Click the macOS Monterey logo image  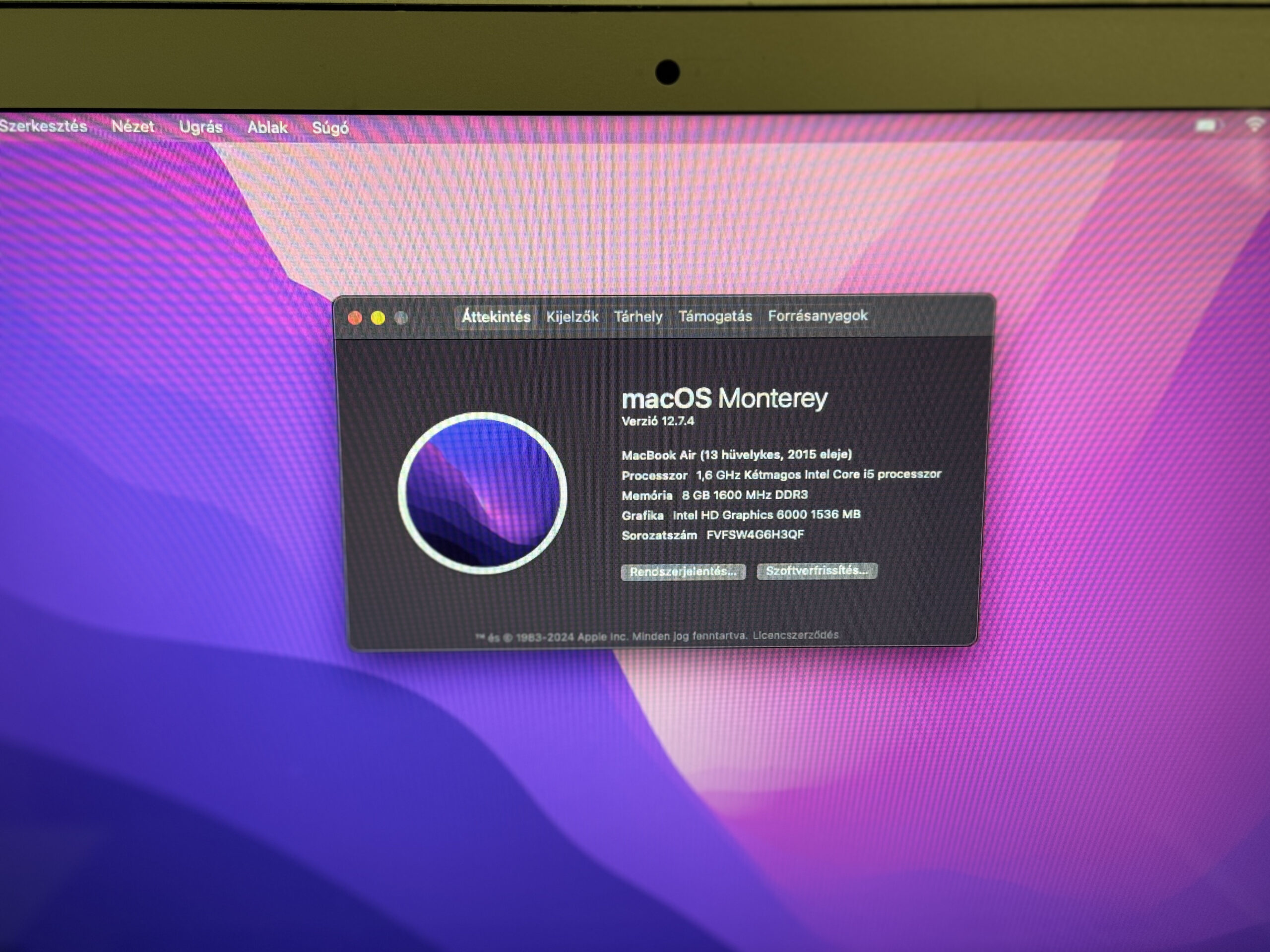click(x=482, y=492)
